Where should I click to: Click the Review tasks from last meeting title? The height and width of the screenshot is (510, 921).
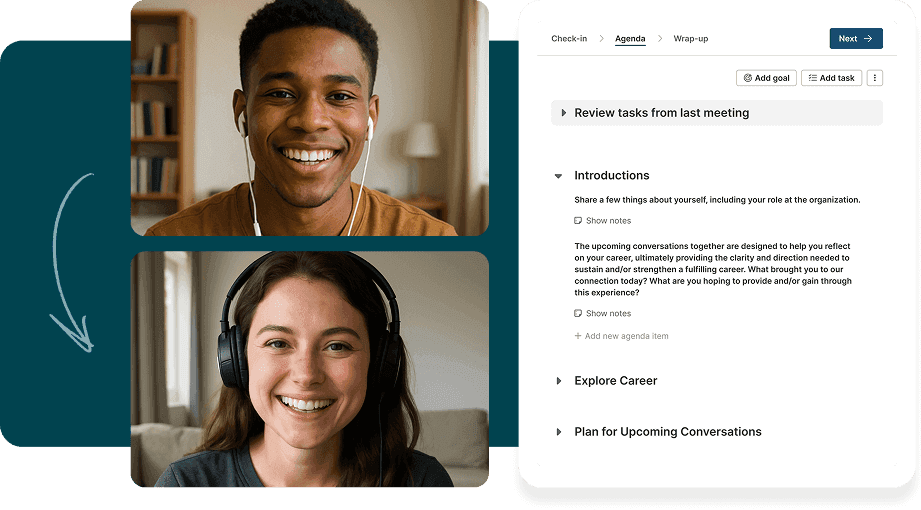[661, 112]
